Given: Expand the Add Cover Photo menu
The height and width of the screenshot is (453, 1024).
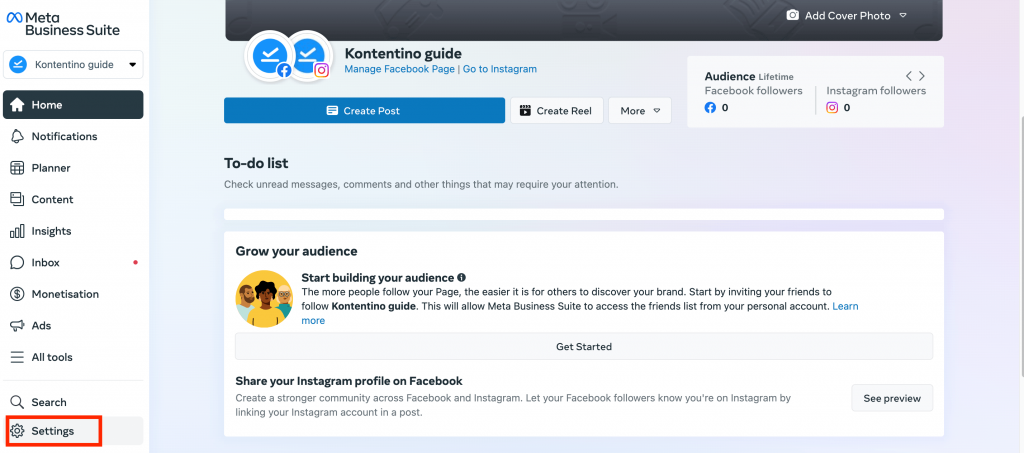Looking at the screenshot, I should coord(902,16).
